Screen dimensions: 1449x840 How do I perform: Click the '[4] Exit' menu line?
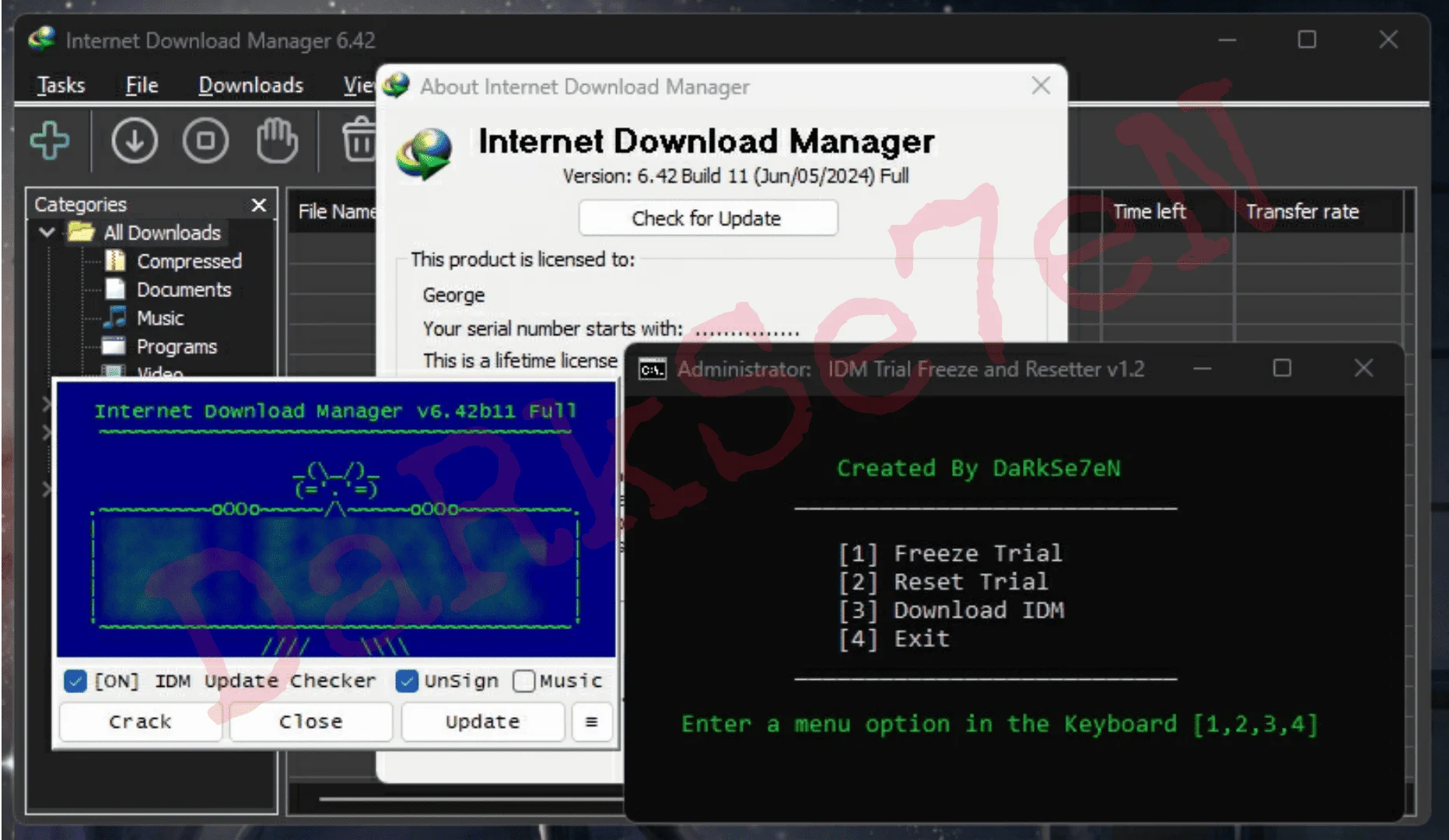pos(894,639)
